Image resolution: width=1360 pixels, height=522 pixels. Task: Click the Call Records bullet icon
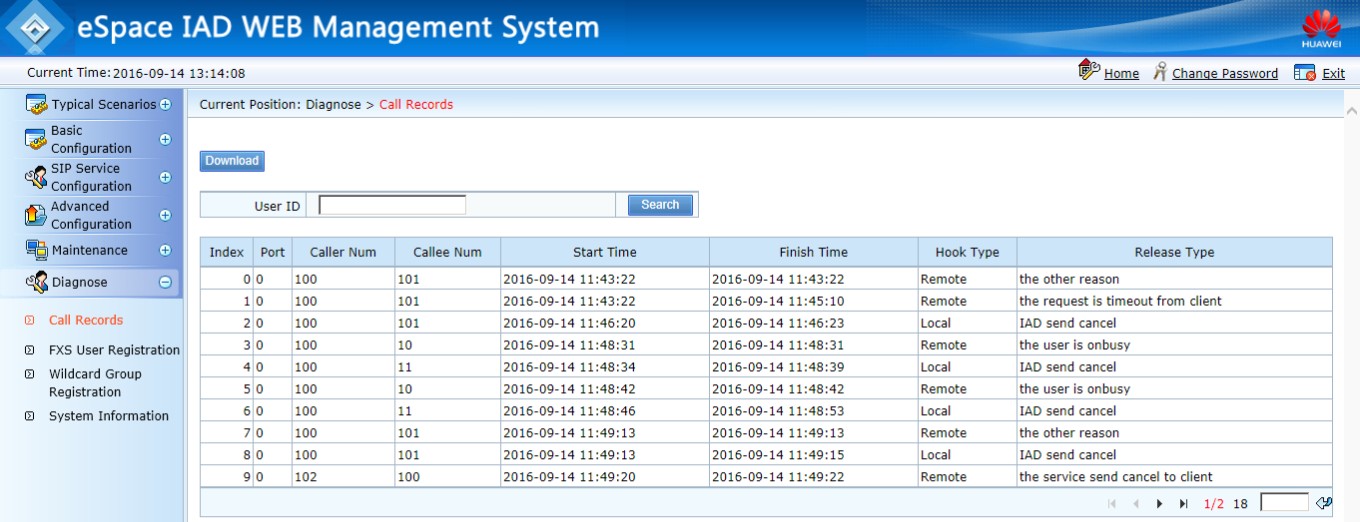(29, 320)
